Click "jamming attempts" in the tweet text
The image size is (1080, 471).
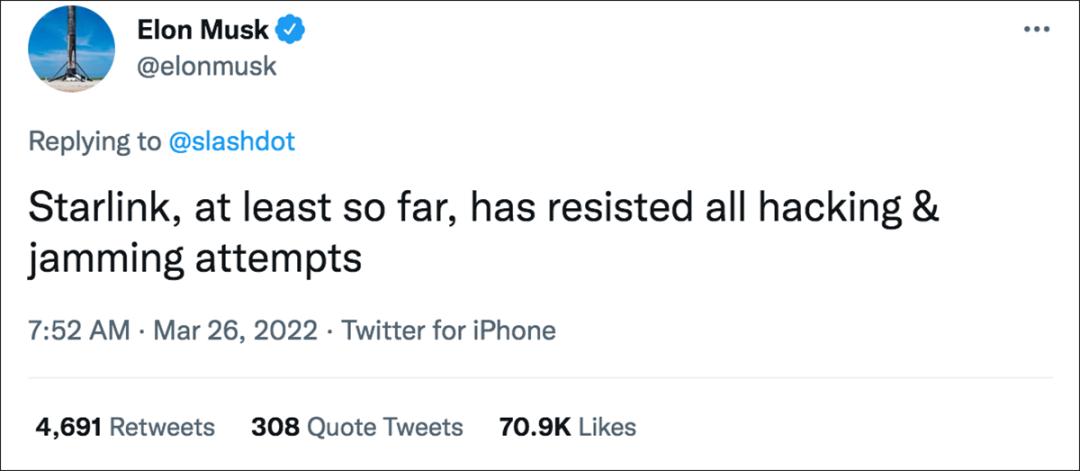coord(195,259)
